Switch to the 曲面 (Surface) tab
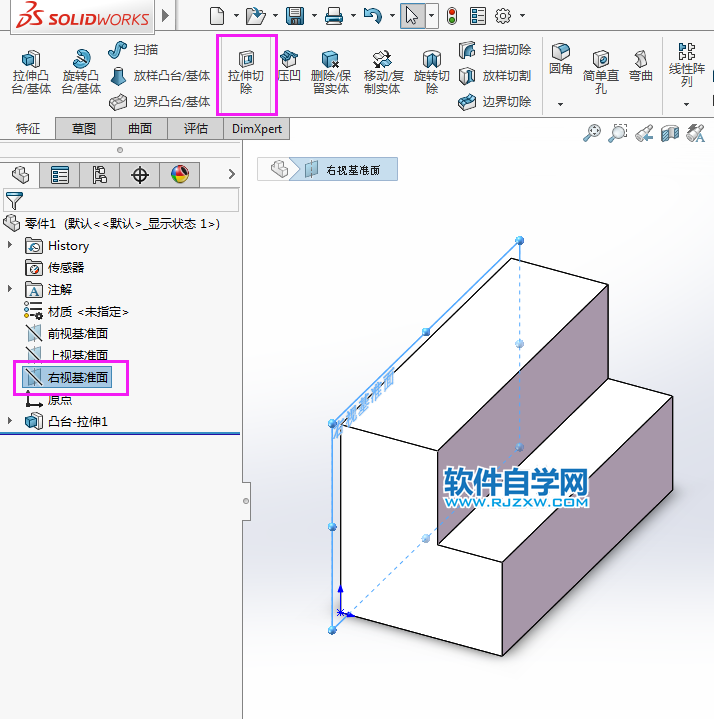The height and width of the screenshot is (719, 714). (139, 128)
